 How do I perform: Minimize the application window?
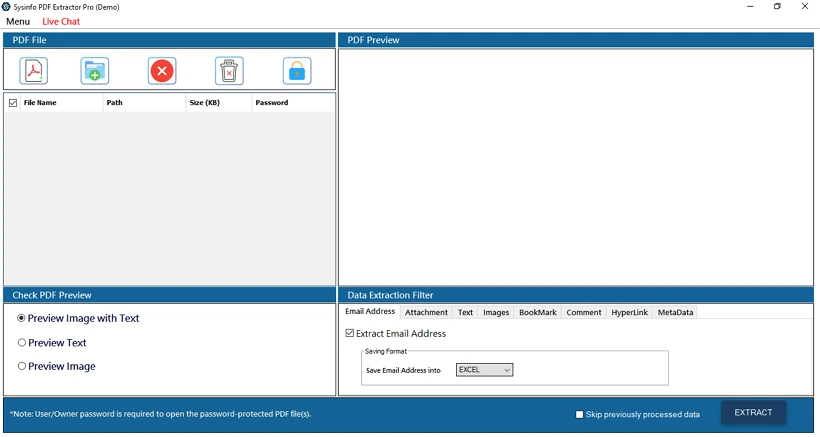tap(750, 6)
